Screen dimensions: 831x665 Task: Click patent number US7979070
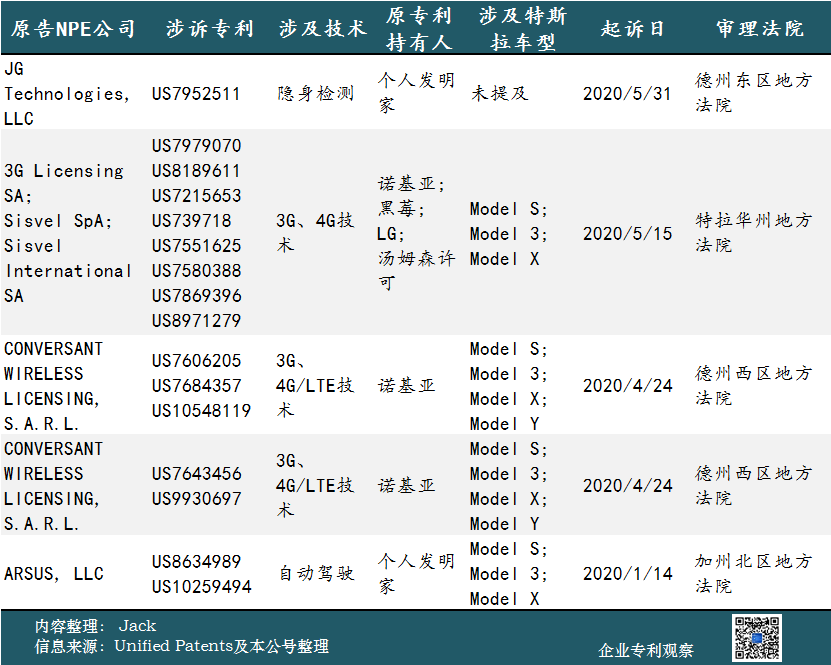pyautogui.click(x=196, y=146)
